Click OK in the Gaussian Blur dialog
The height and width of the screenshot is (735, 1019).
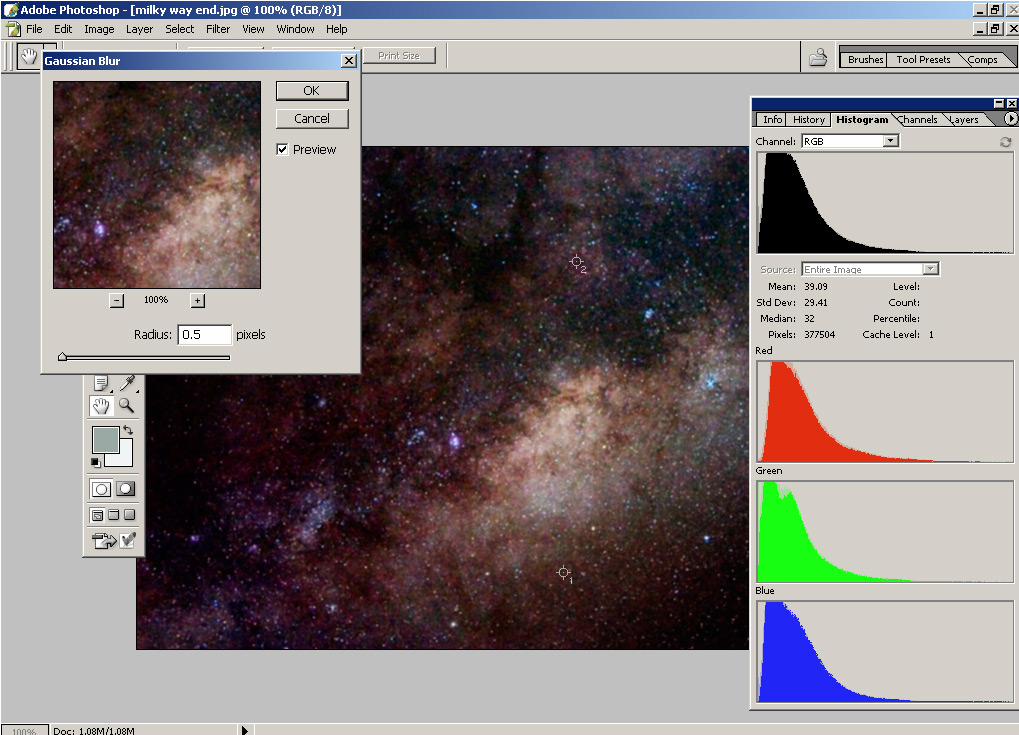pyautogui.click(x=311, y=91)
